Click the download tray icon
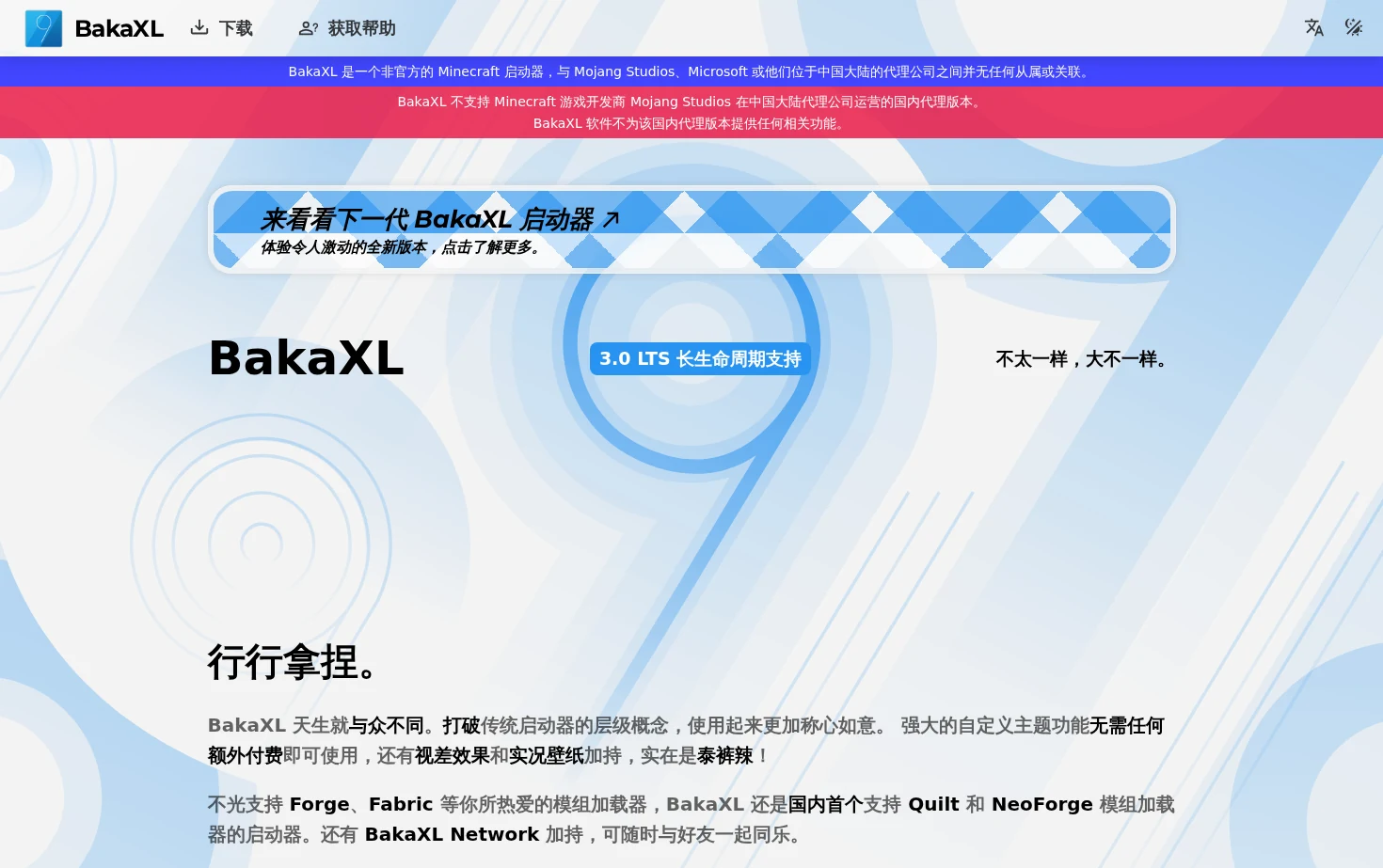The image size is (1383, 868). point(199,28)
